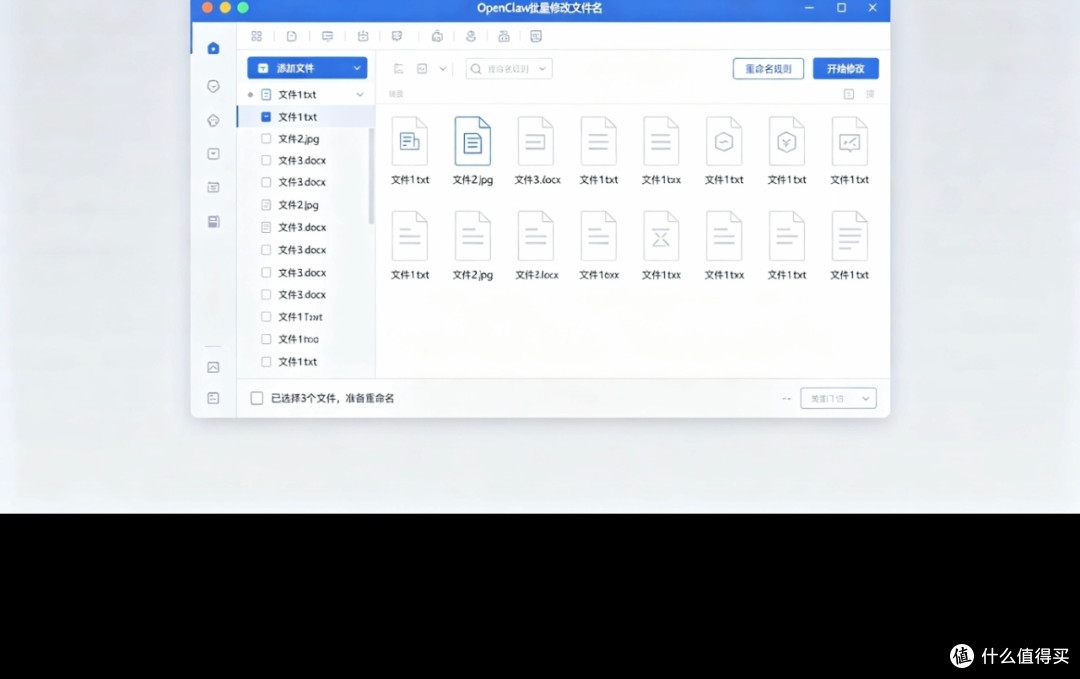
Task: Click the sidebar window-list icon
Action: [x=214, y=187]
